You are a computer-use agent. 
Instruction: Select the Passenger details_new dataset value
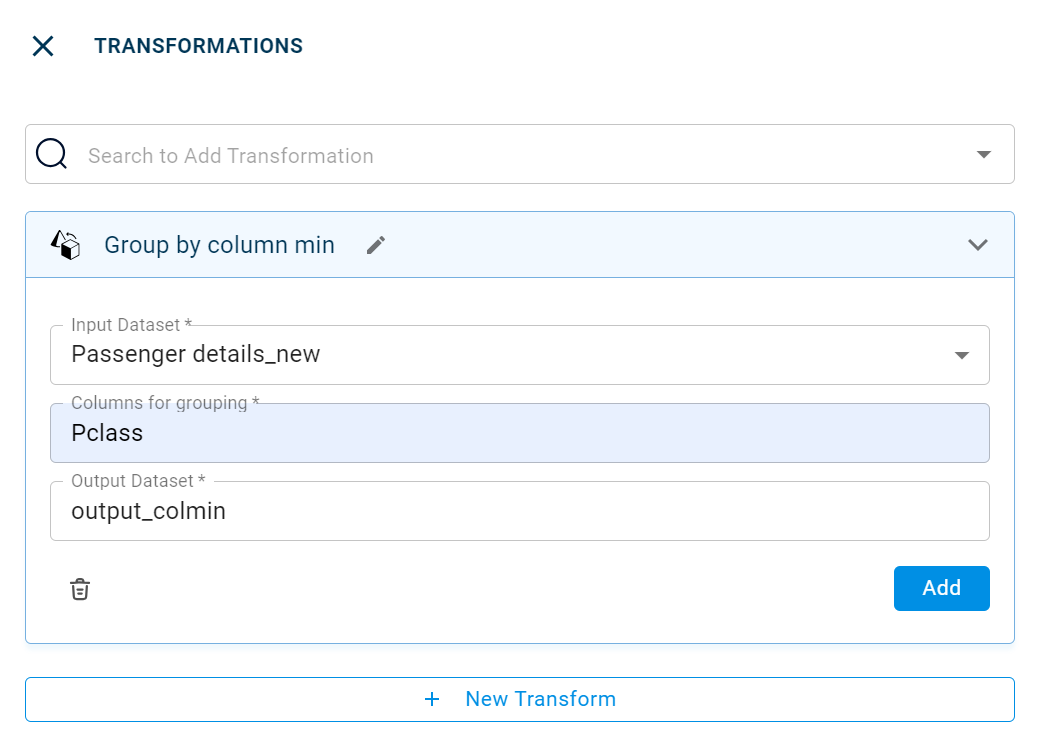(196, 354)
